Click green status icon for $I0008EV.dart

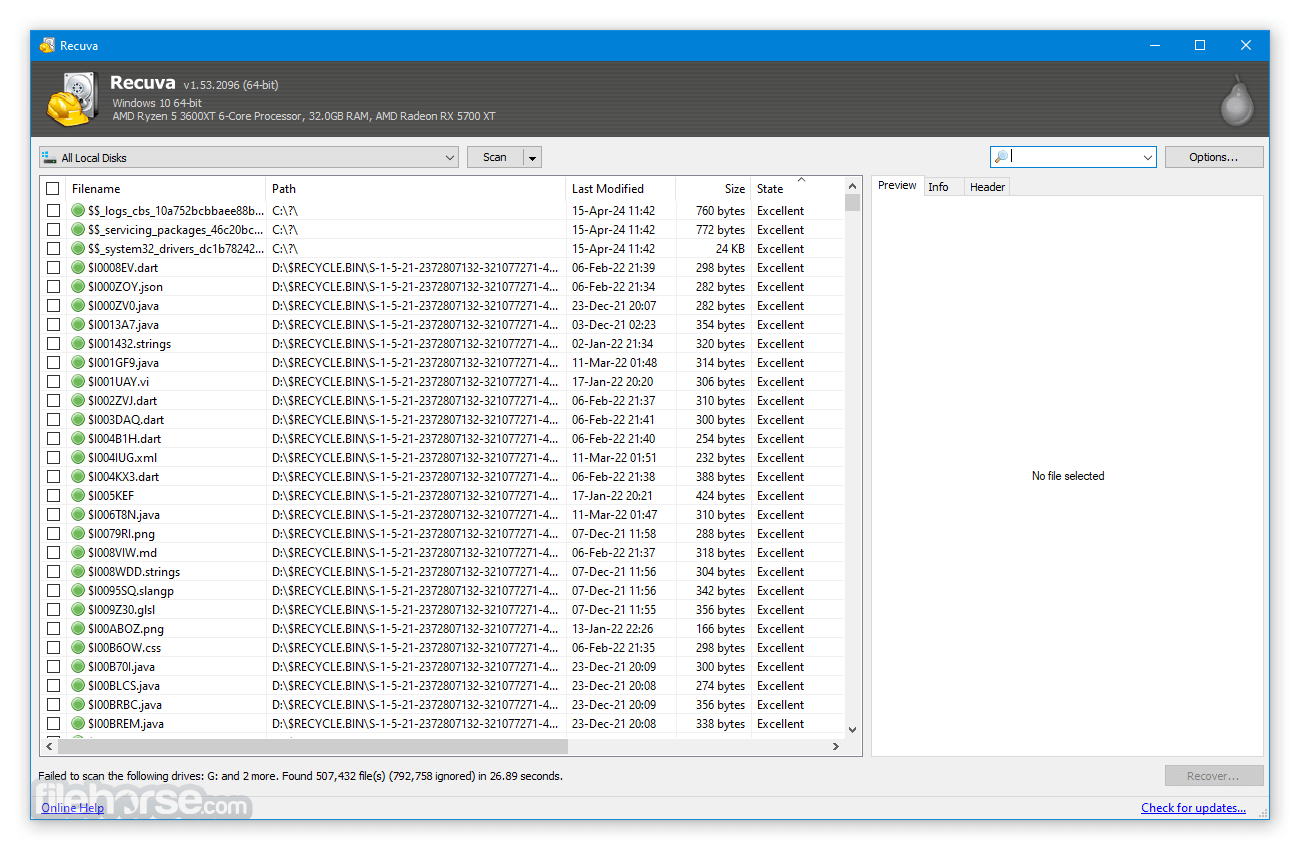(79, 268)
